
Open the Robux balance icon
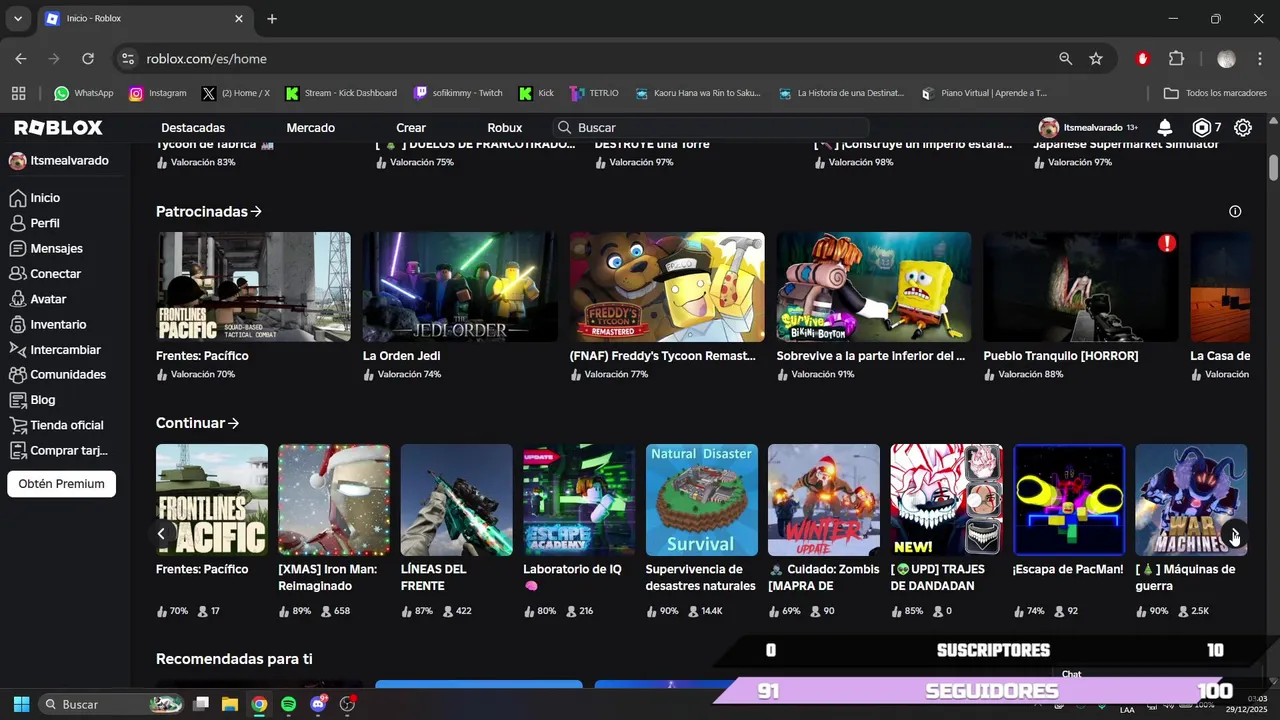click(x=1202, y=128)
